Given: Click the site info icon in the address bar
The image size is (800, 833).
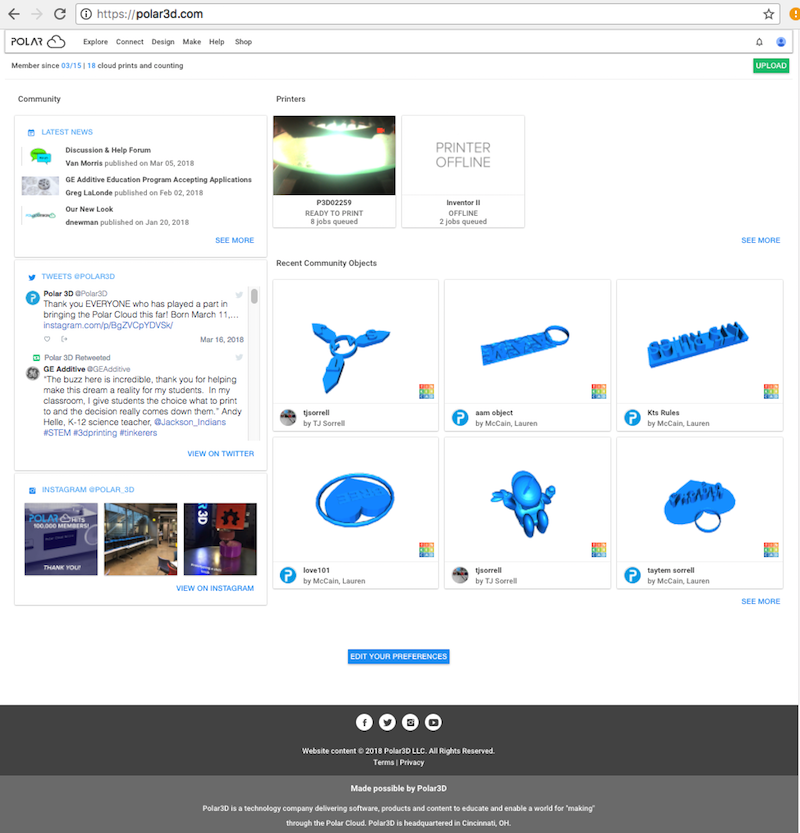Looking at the screenshot, I should (86, 14).
